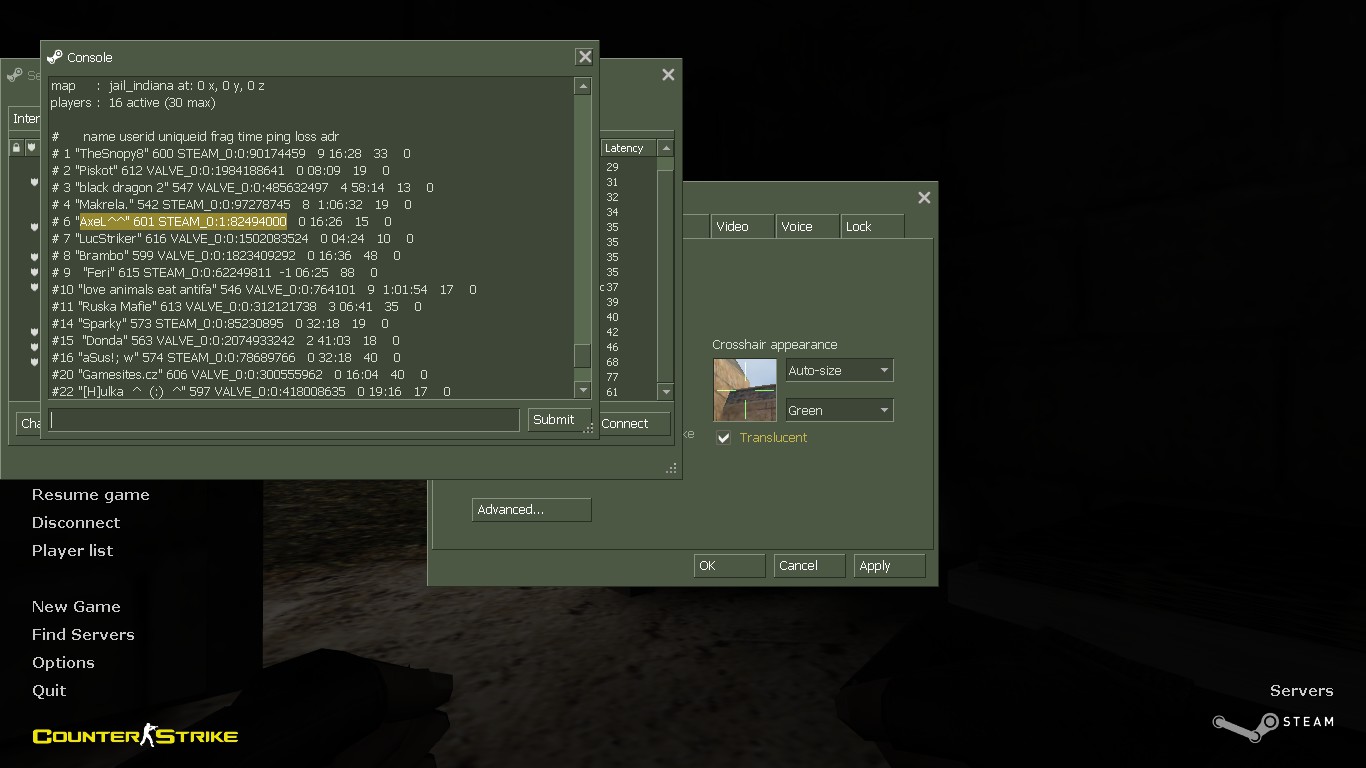Apply the options changes
Image resolution: width=1366 pixels, height=768 pixels.
890,566
